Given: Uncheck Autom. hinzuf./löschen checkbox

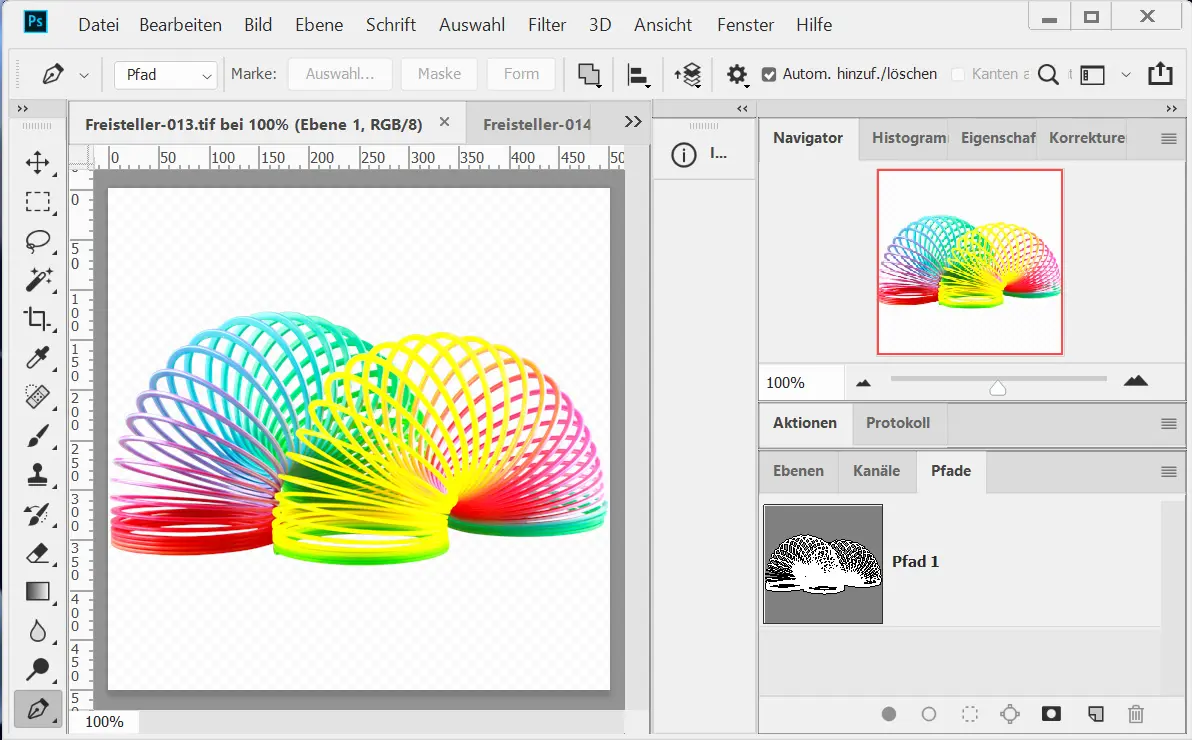Looking at the screenshot, I should (769, 74).
